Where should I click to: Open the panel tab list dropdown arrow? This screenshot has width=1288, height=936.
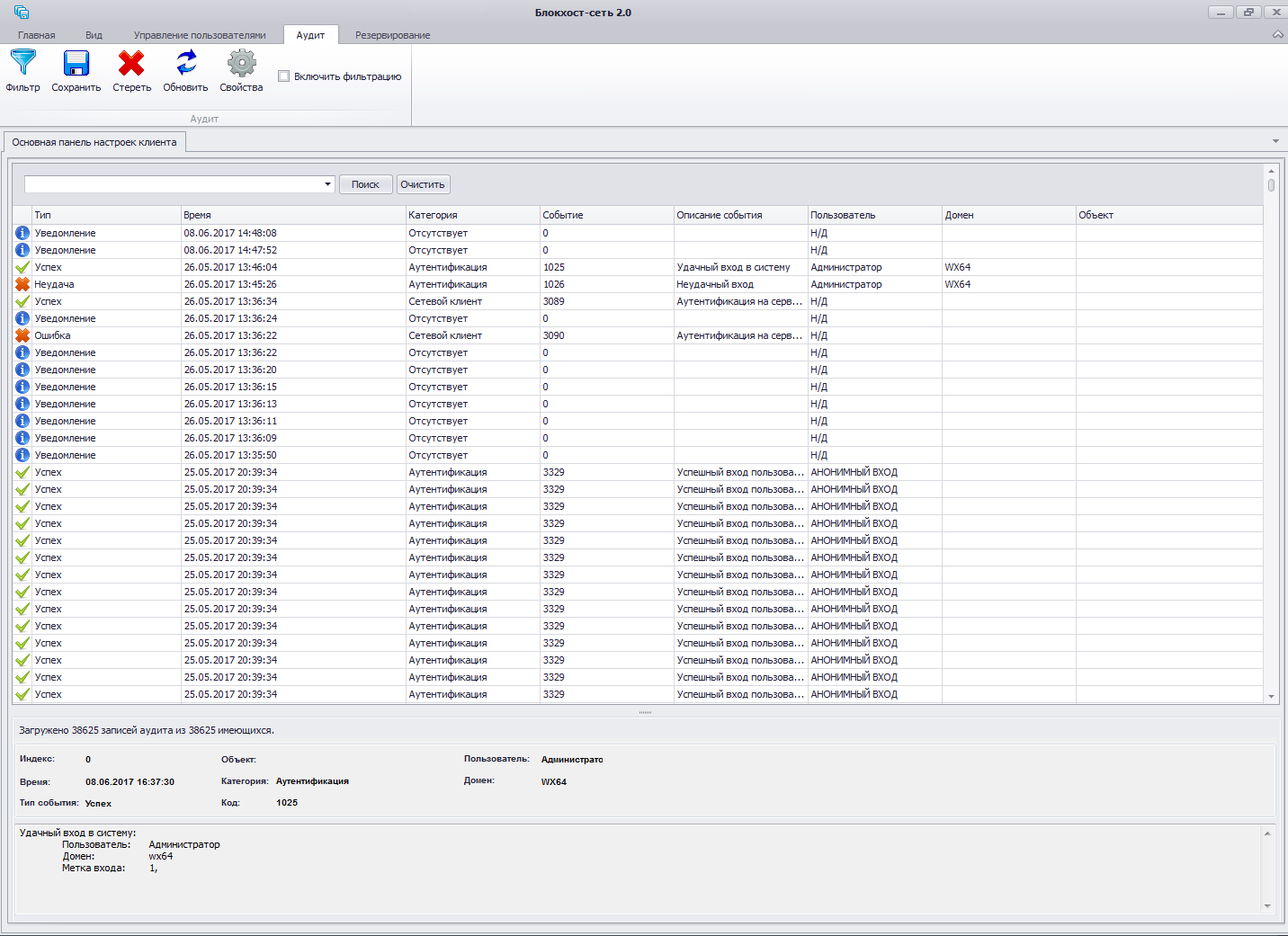click(x=1275, y=141)
